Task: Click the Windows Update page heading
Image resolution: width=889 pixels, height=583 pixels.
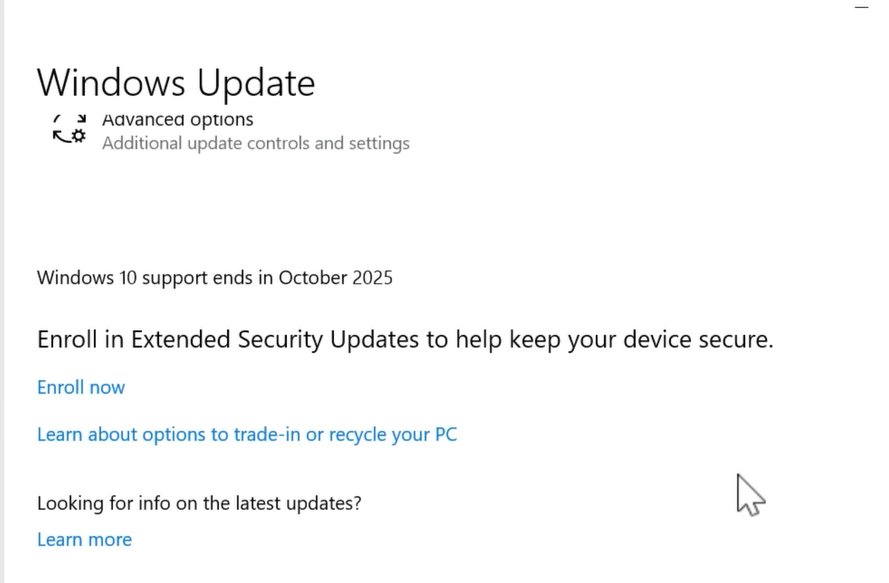Action: [x=176, y=82]
